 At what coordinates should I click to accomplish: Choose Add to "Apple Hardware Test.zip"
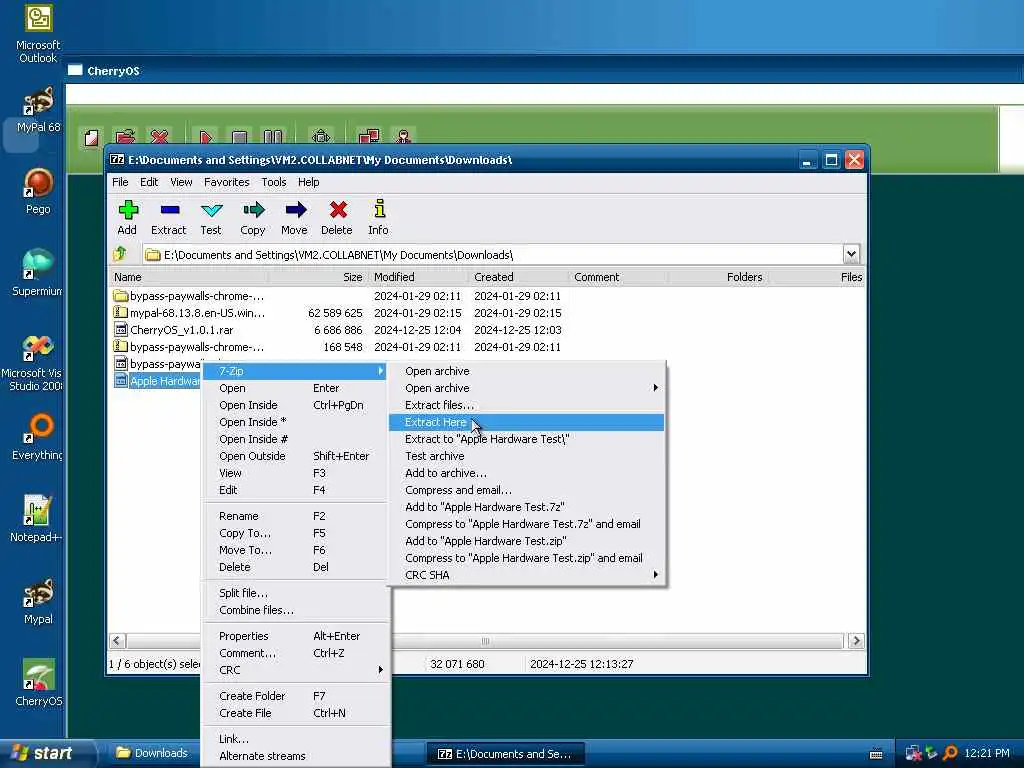526,541
